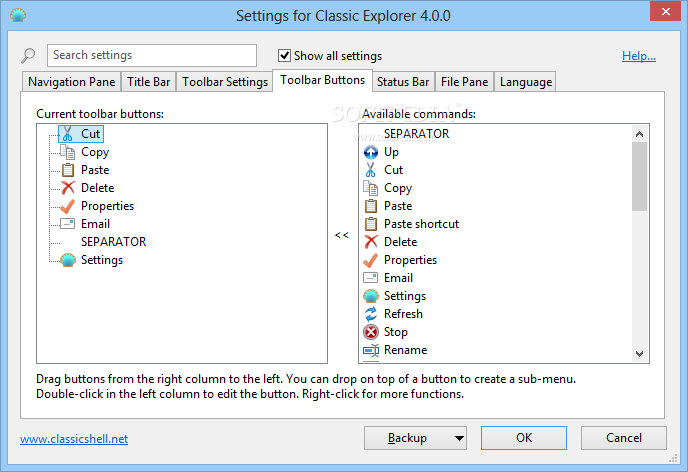Select the Refresh text in available commands
688x472 pixels.
[x=403, y=314]
